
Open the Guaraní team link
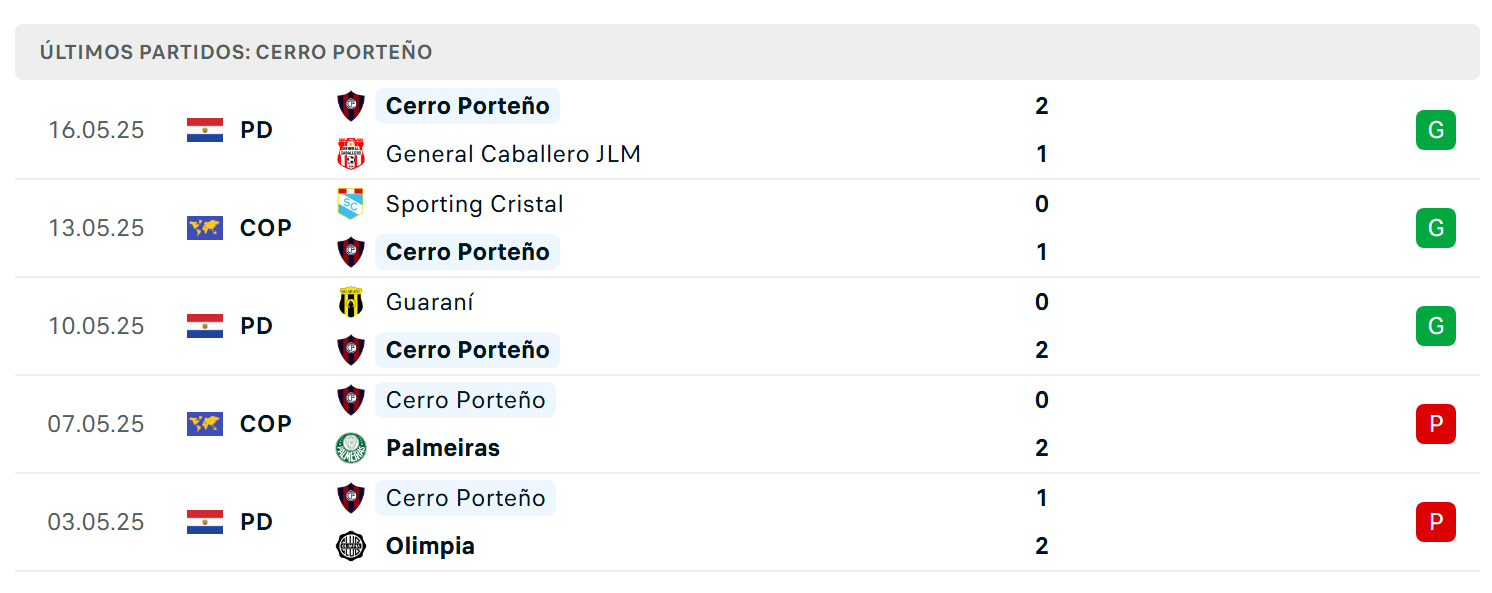[430, 302]
